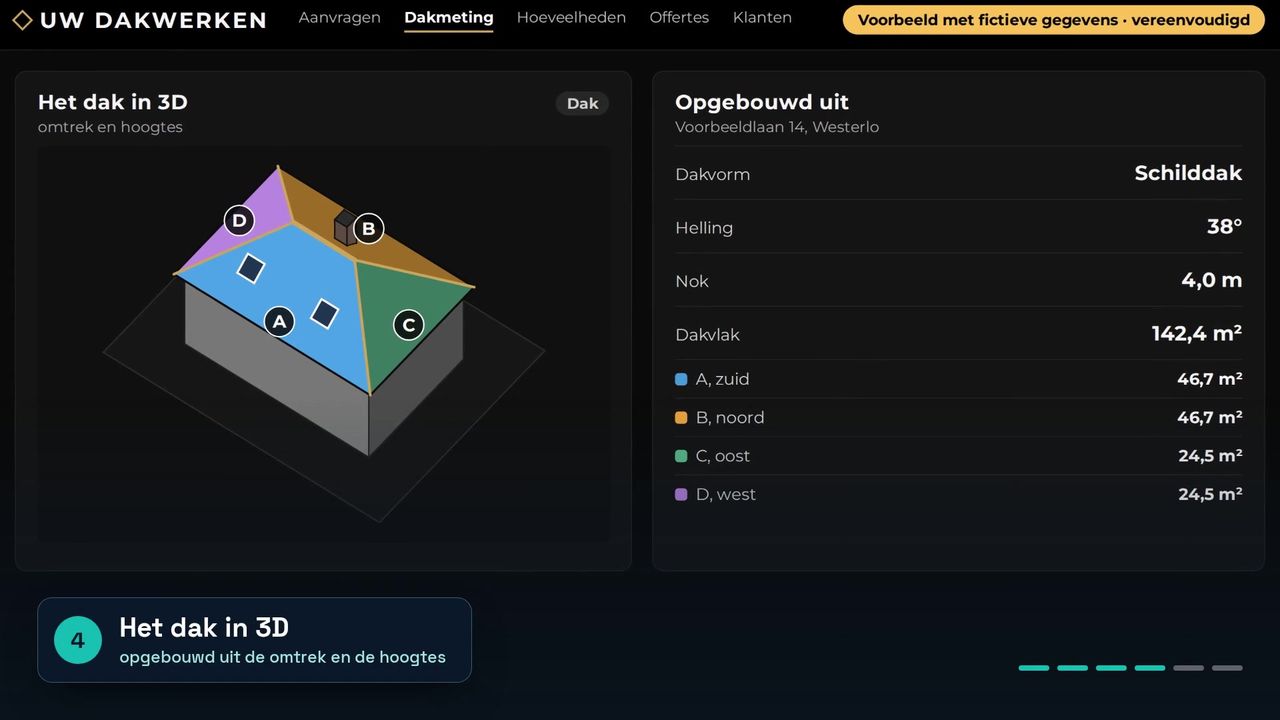Viewport: 1280px width, 720px height.
Task: Select roof face marker D in 3D view
Action: [x=239, y=220]
